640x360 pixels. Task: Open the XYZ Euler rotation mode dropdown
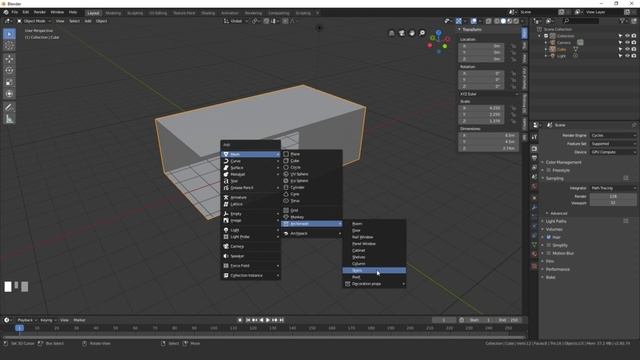(489, 94)
